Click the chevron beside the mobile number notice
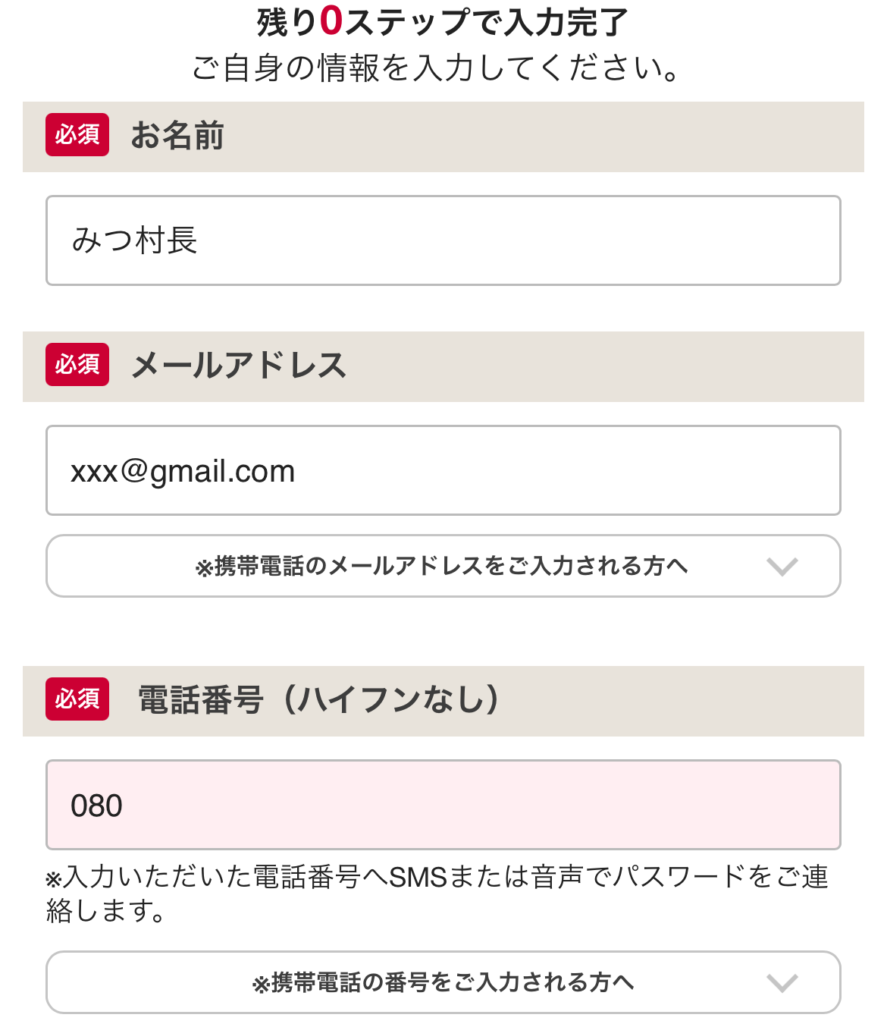 point(781,983)
